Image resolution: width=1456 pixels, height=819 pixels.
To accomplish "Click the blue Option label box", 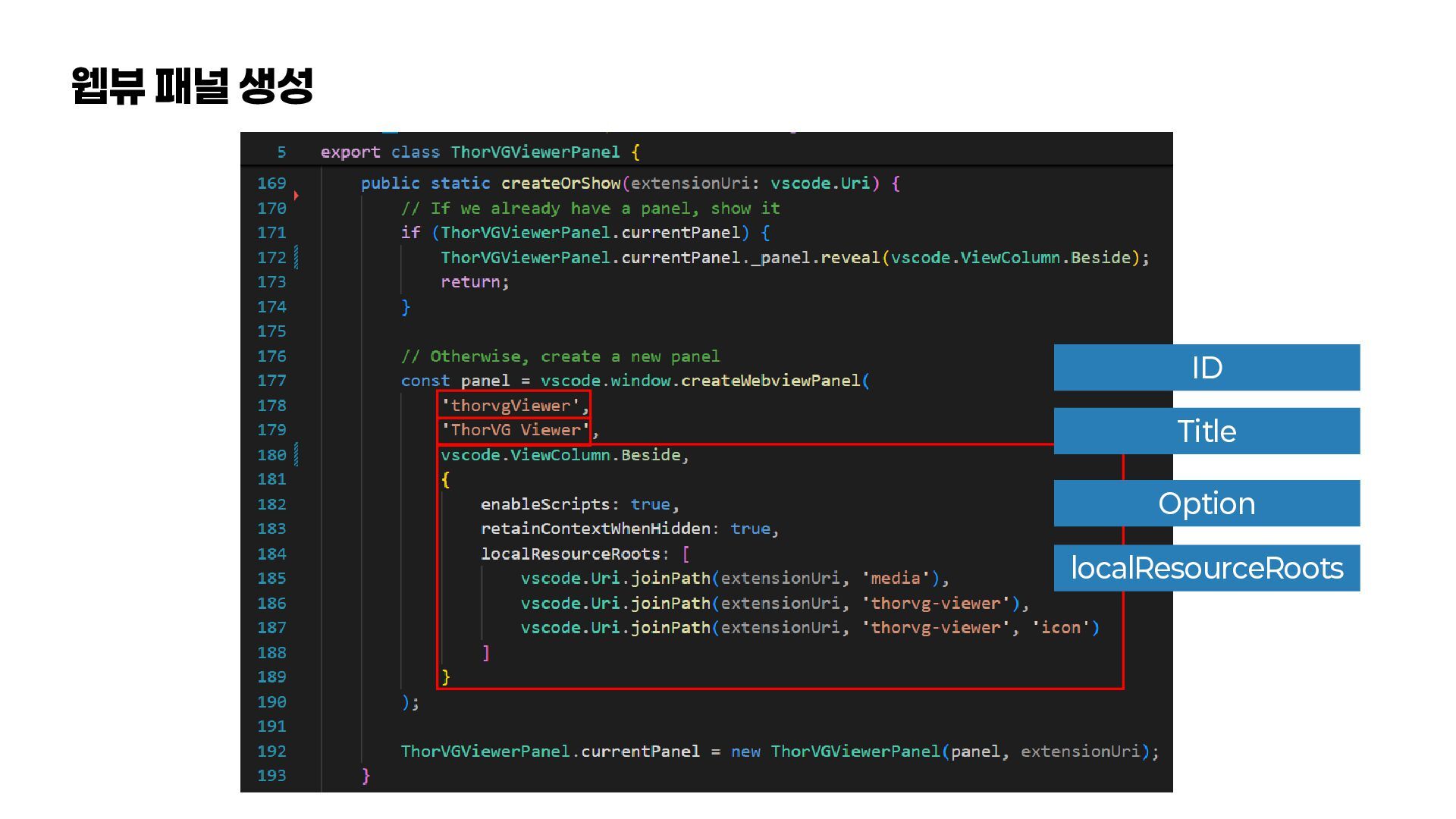I will (x=1206, y=504).
